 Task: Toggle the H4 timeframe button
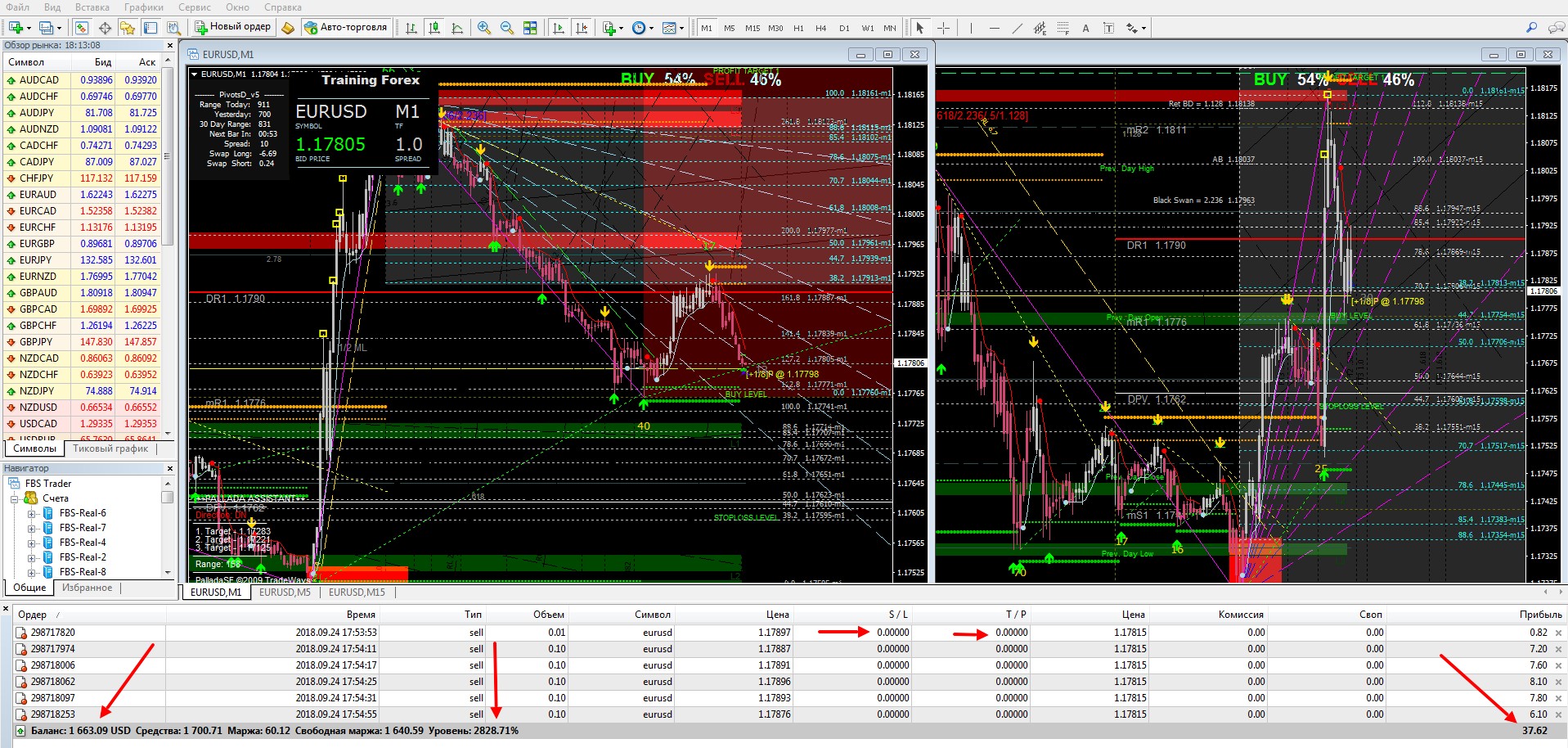pos(821,28)
